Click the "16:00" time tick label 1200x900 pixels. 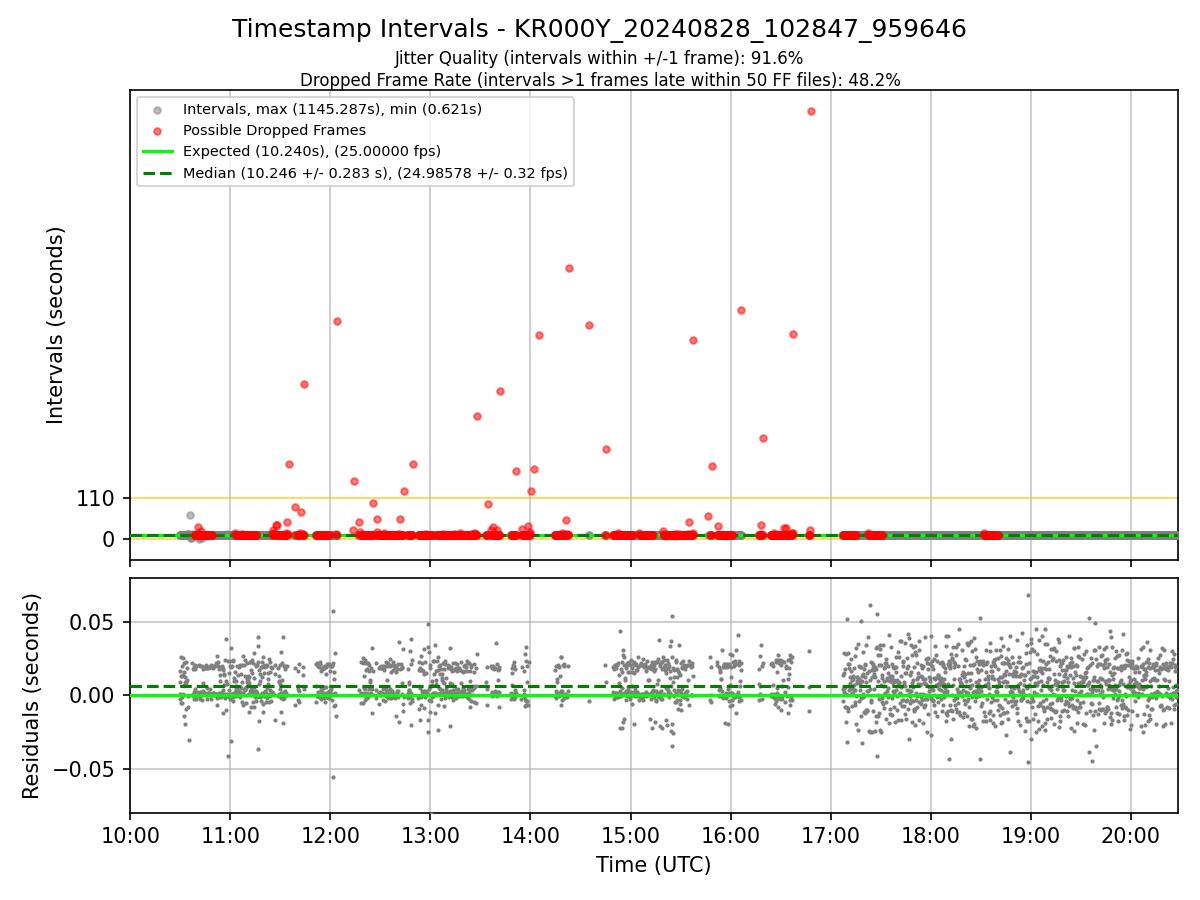731,835
